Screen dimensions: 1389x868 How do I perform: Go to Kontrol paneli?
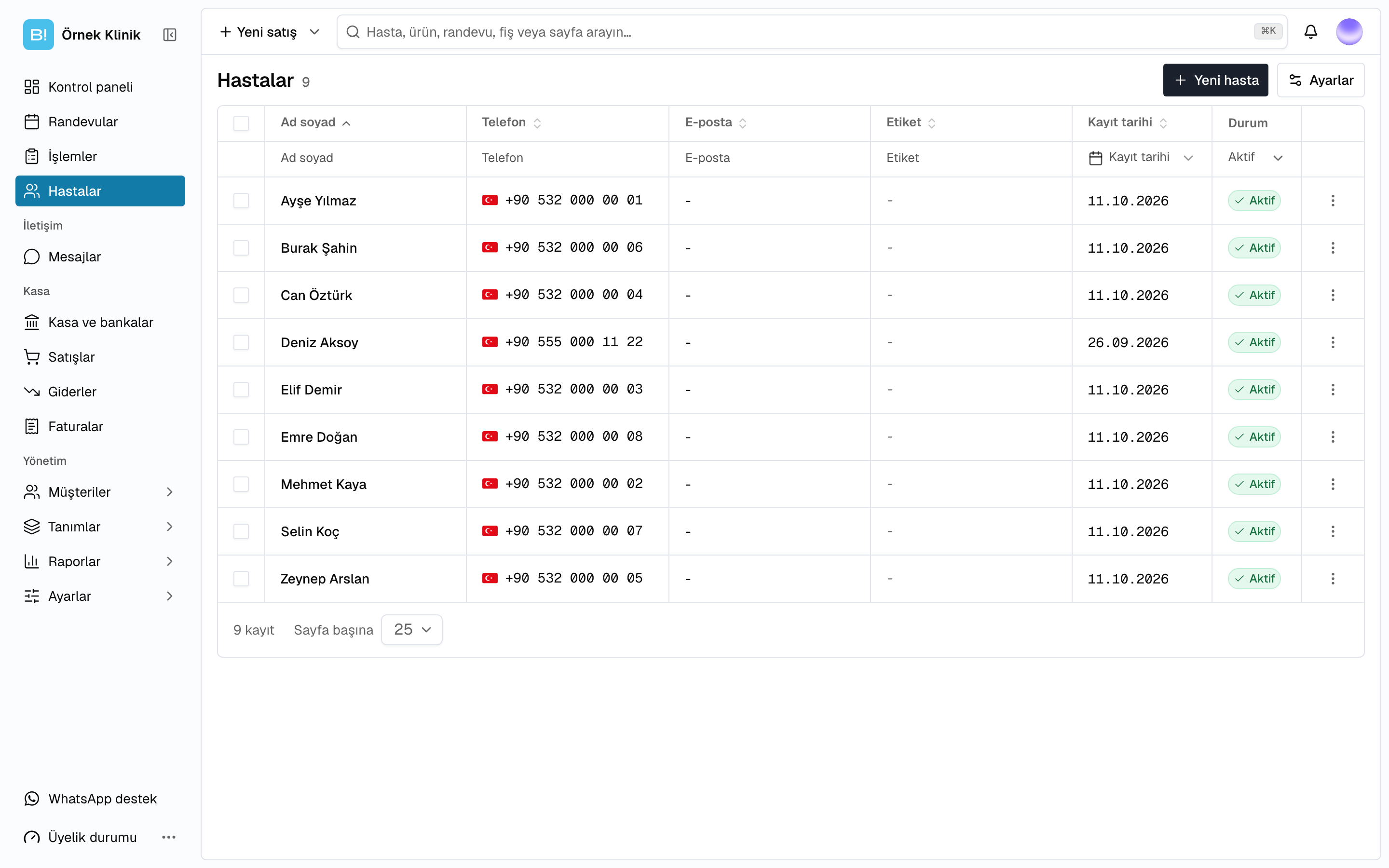pos(100,87)
